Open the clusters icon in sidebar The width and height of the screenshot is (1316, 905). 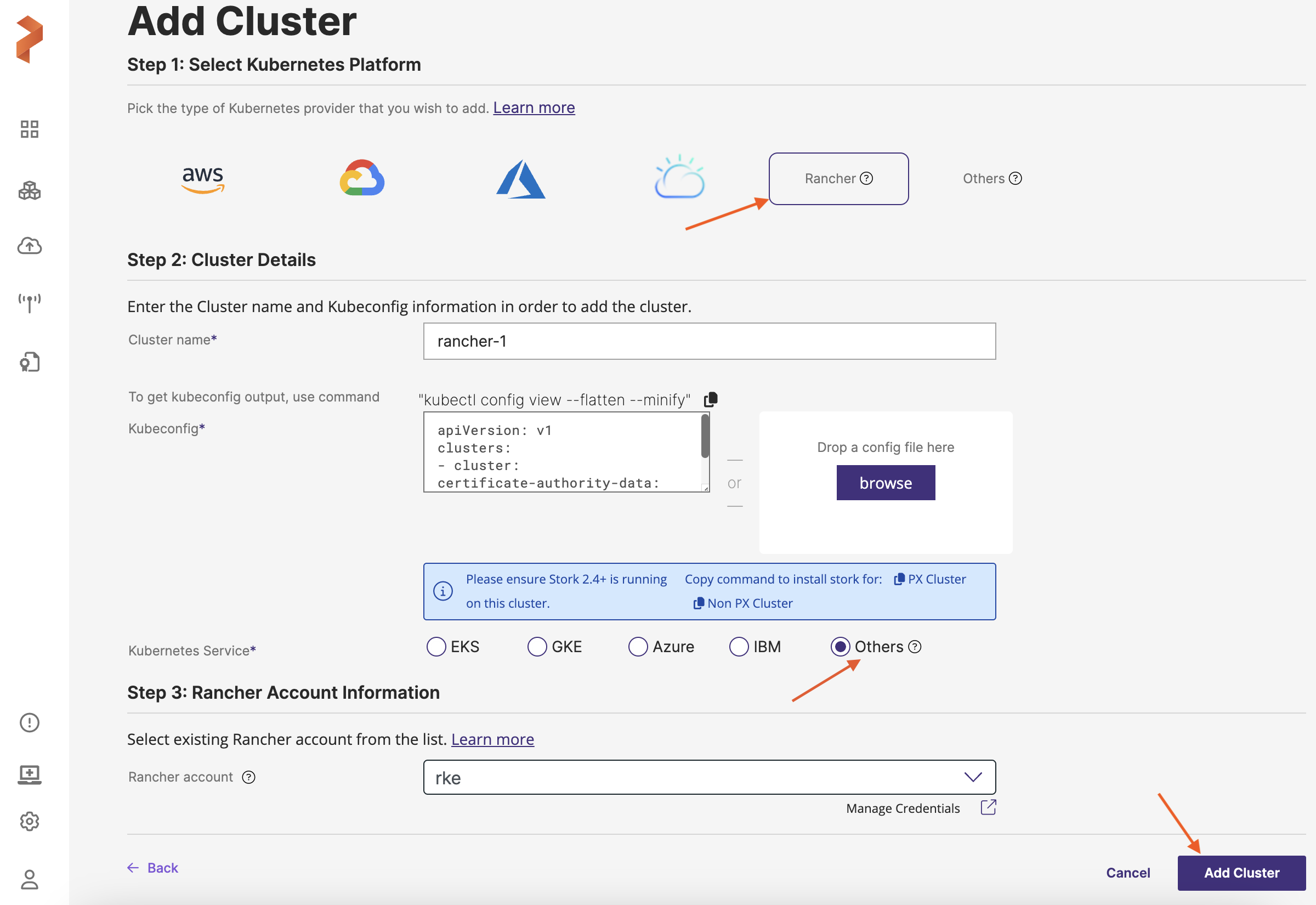click(30, 190)
